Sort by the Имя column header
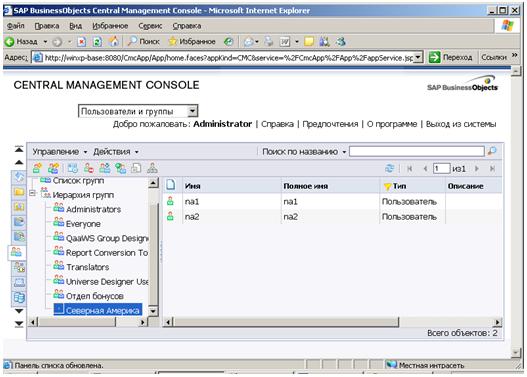 (232, 186)
